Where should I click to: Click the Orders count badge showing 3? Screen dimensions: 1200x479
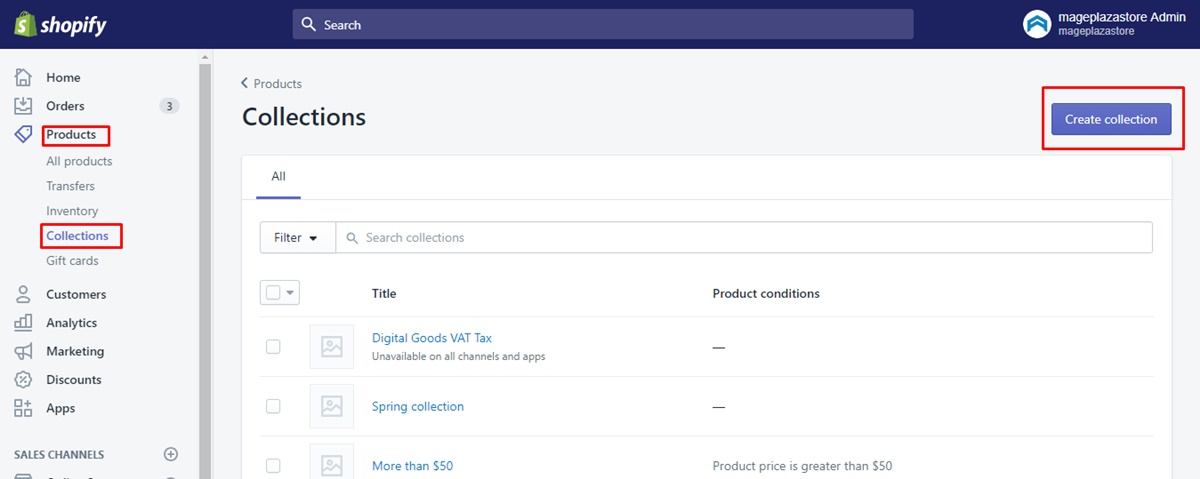pyautogui.click(x=169, y=106)
